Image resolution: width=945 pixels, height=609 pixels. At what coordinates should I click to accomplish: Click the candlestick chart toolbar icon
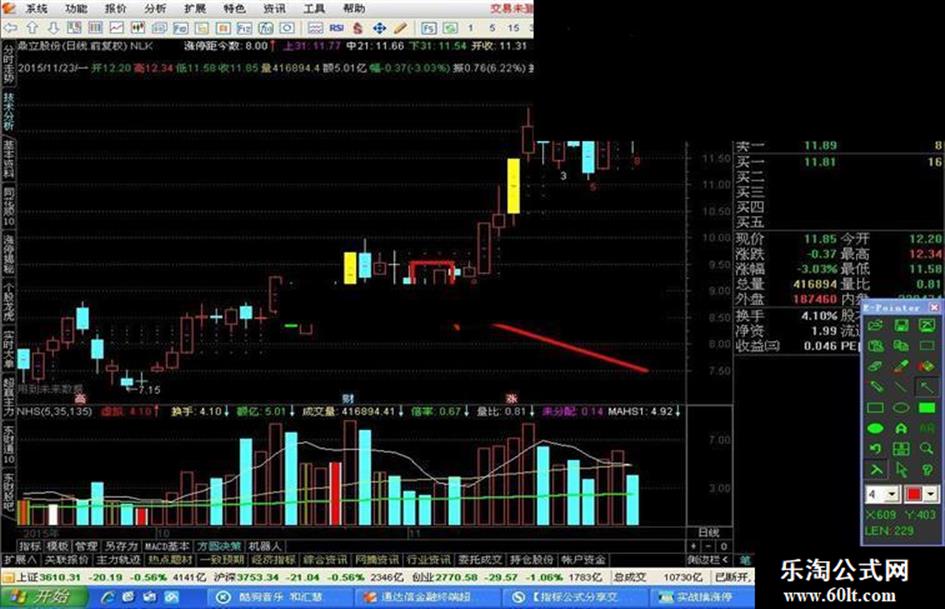[138, 28]
